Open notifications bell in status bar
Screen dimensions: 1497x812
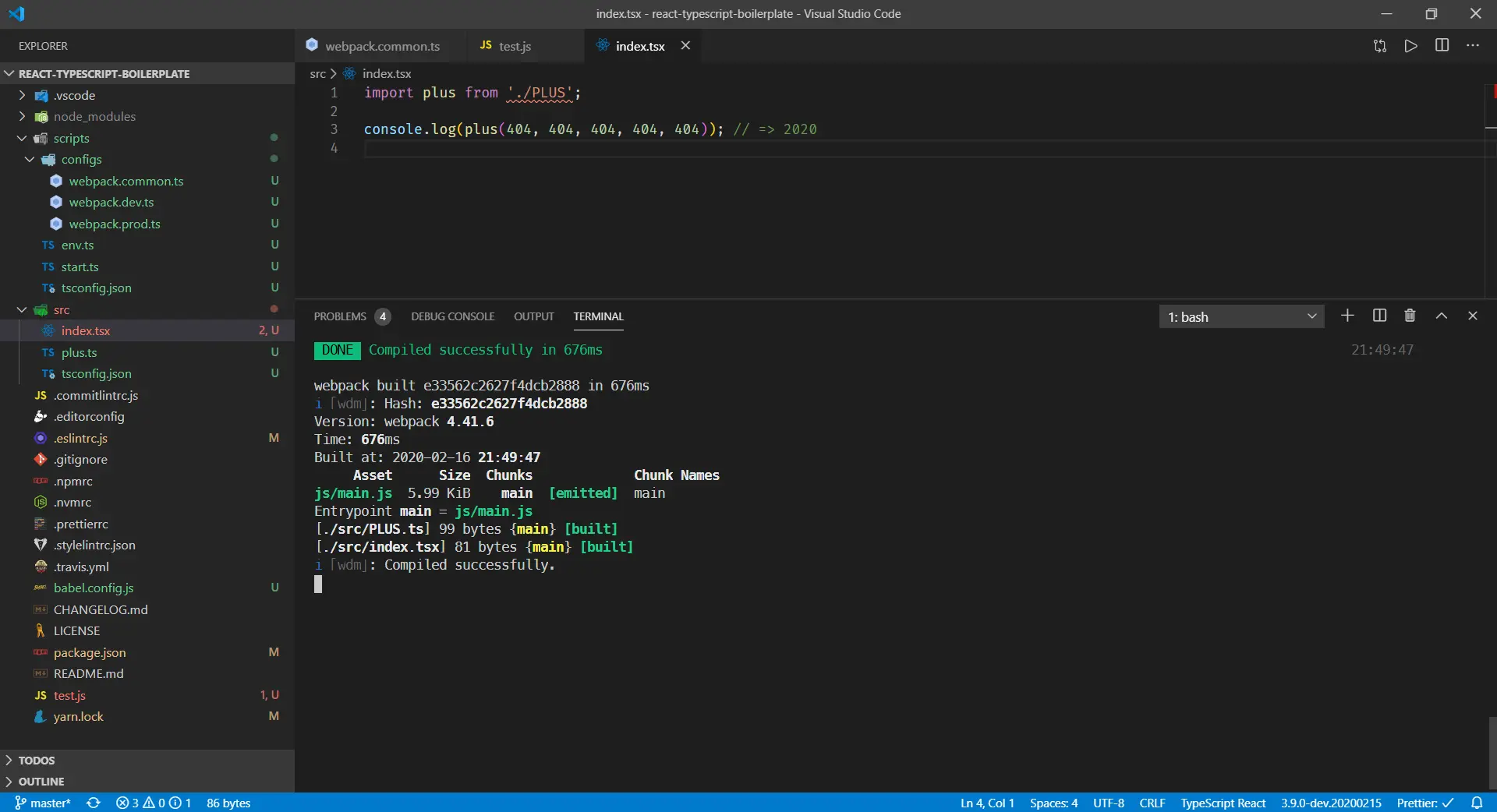(1477, 803)
